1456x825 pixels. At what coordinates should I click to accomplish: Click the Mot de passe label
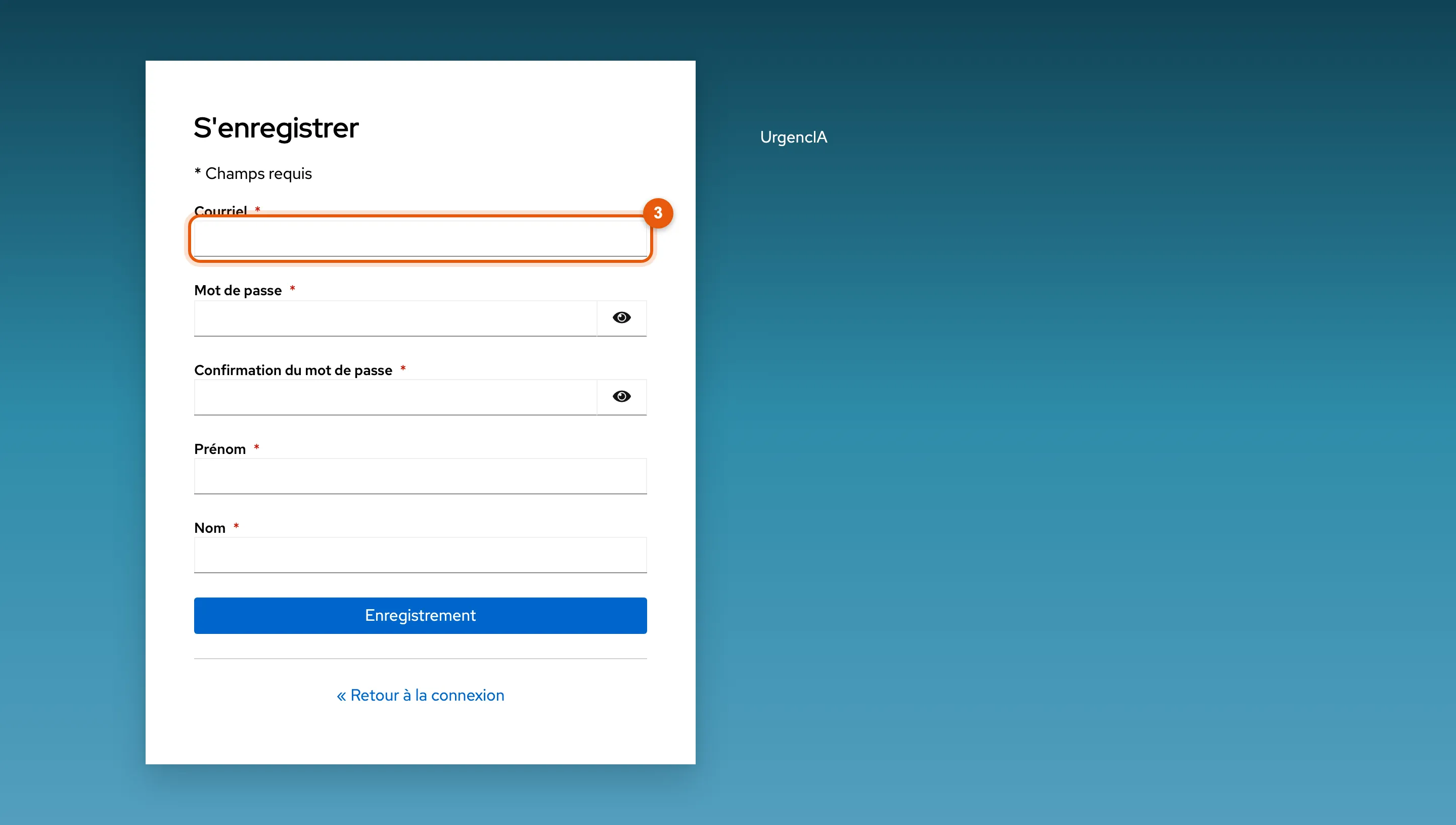tap(238, 290)
